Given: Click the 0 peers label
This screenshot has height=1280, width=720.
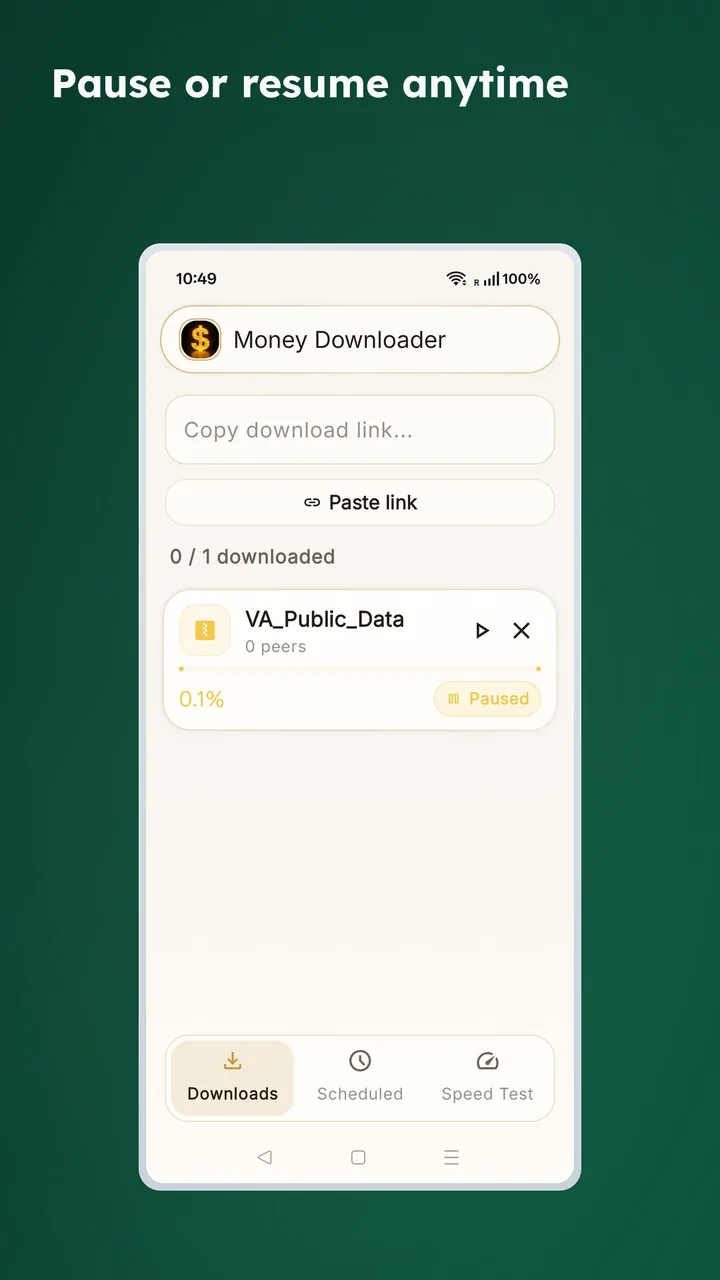Looking at the screenshot, I should tap(276, 647).
